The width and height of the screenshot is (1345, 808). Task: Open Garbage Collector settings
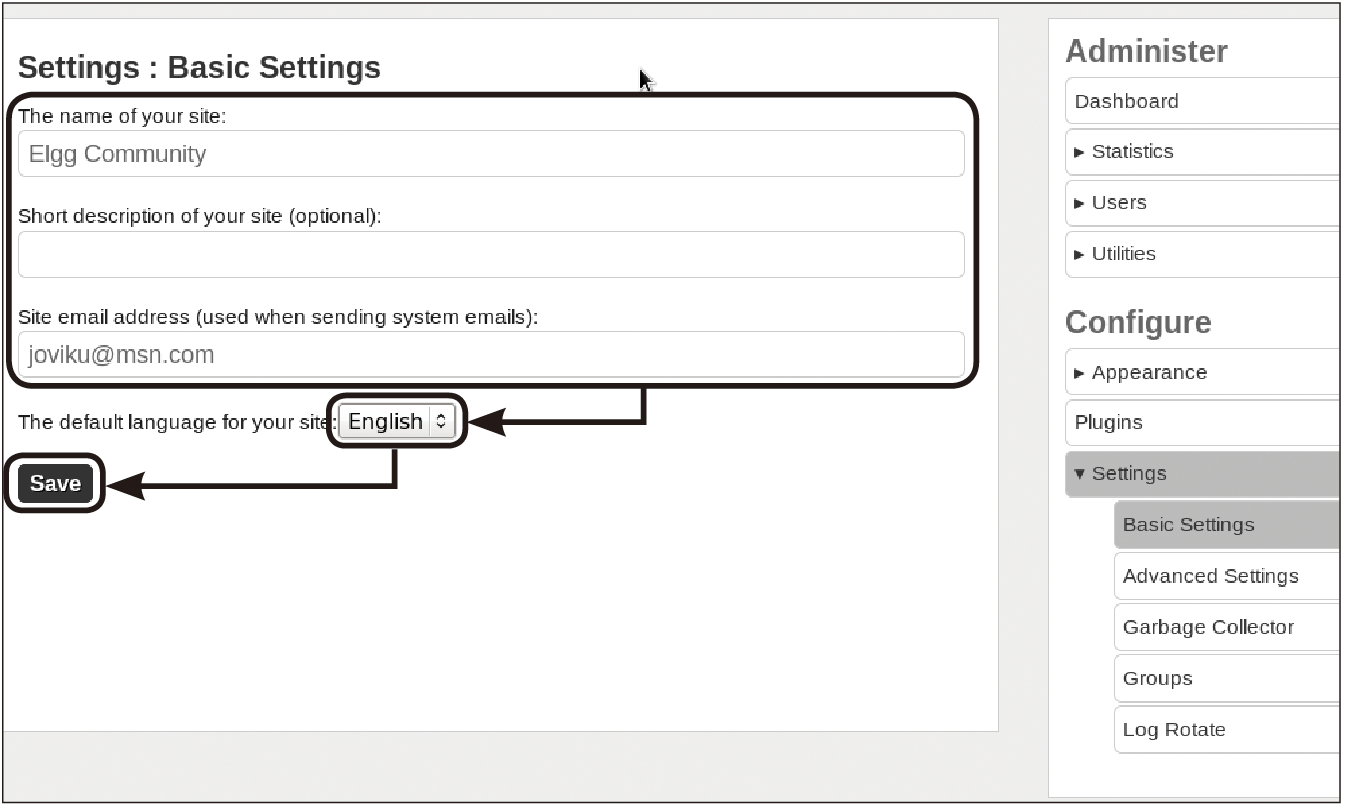(1226, 627)
